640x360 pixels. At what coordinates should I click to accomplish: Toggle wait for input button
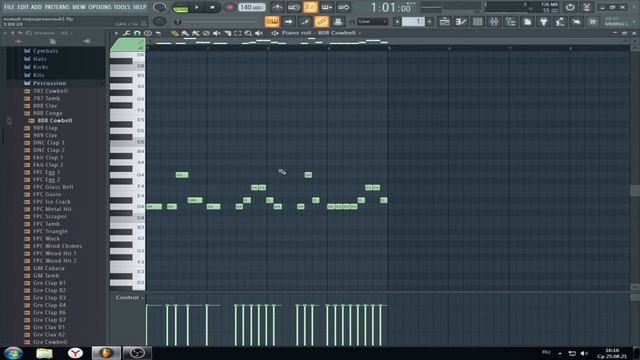point(293,7)
